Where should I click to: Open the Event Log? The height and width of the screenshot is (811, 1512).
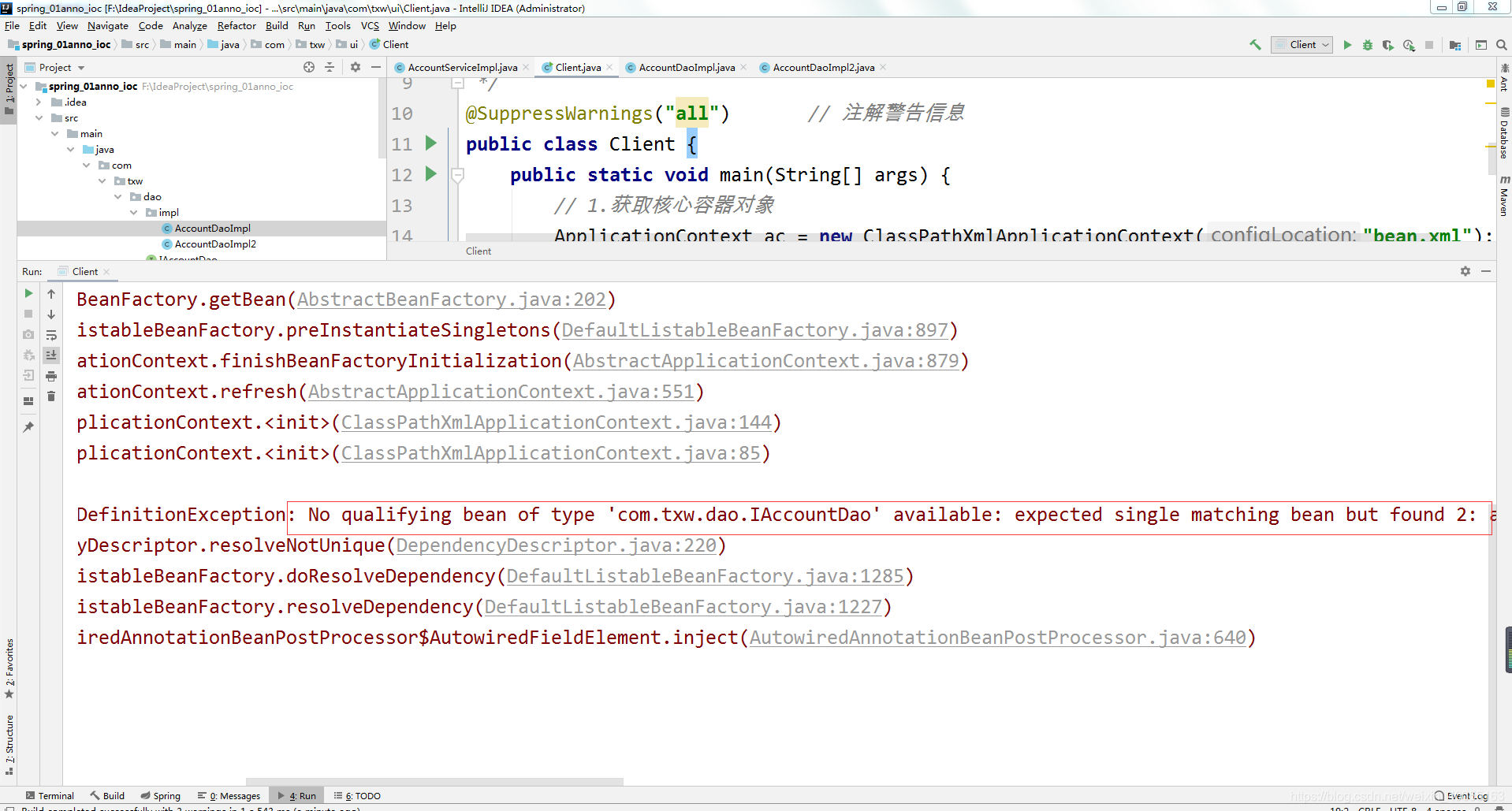pos(1461,796)
